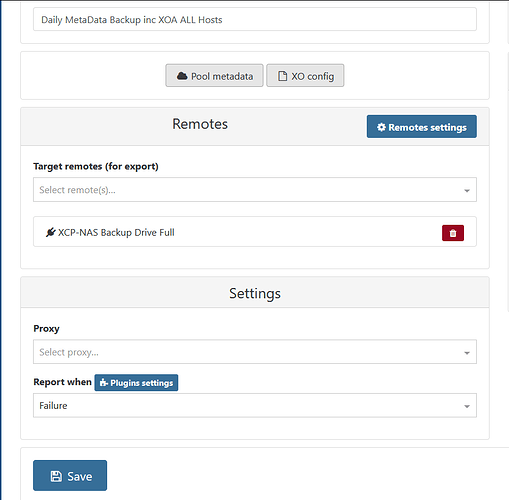
Task: Click the Select remote(s) search field
Action: tap(255, 190)
